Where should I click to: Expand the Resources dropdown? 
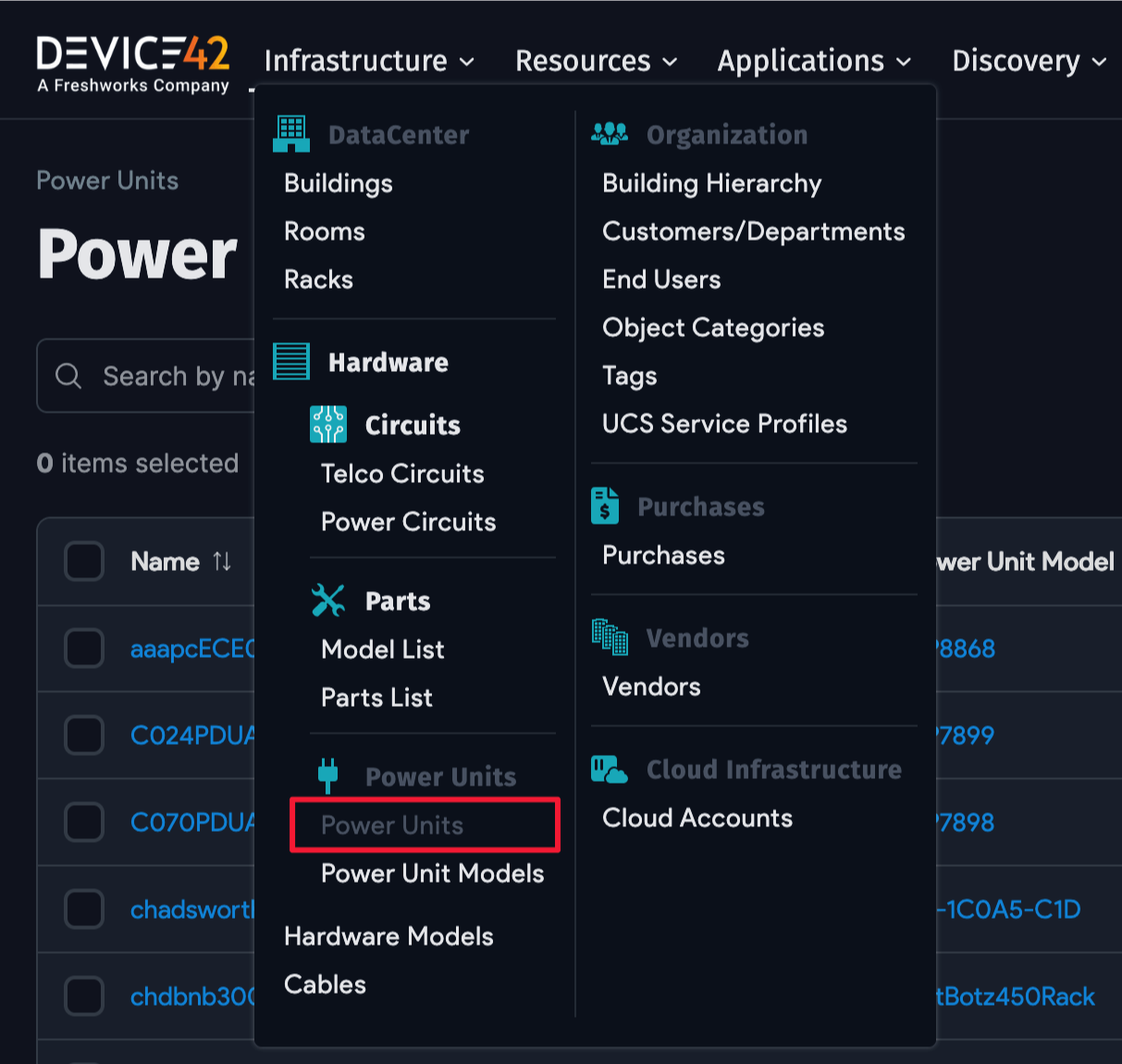(x=596, y=60)
